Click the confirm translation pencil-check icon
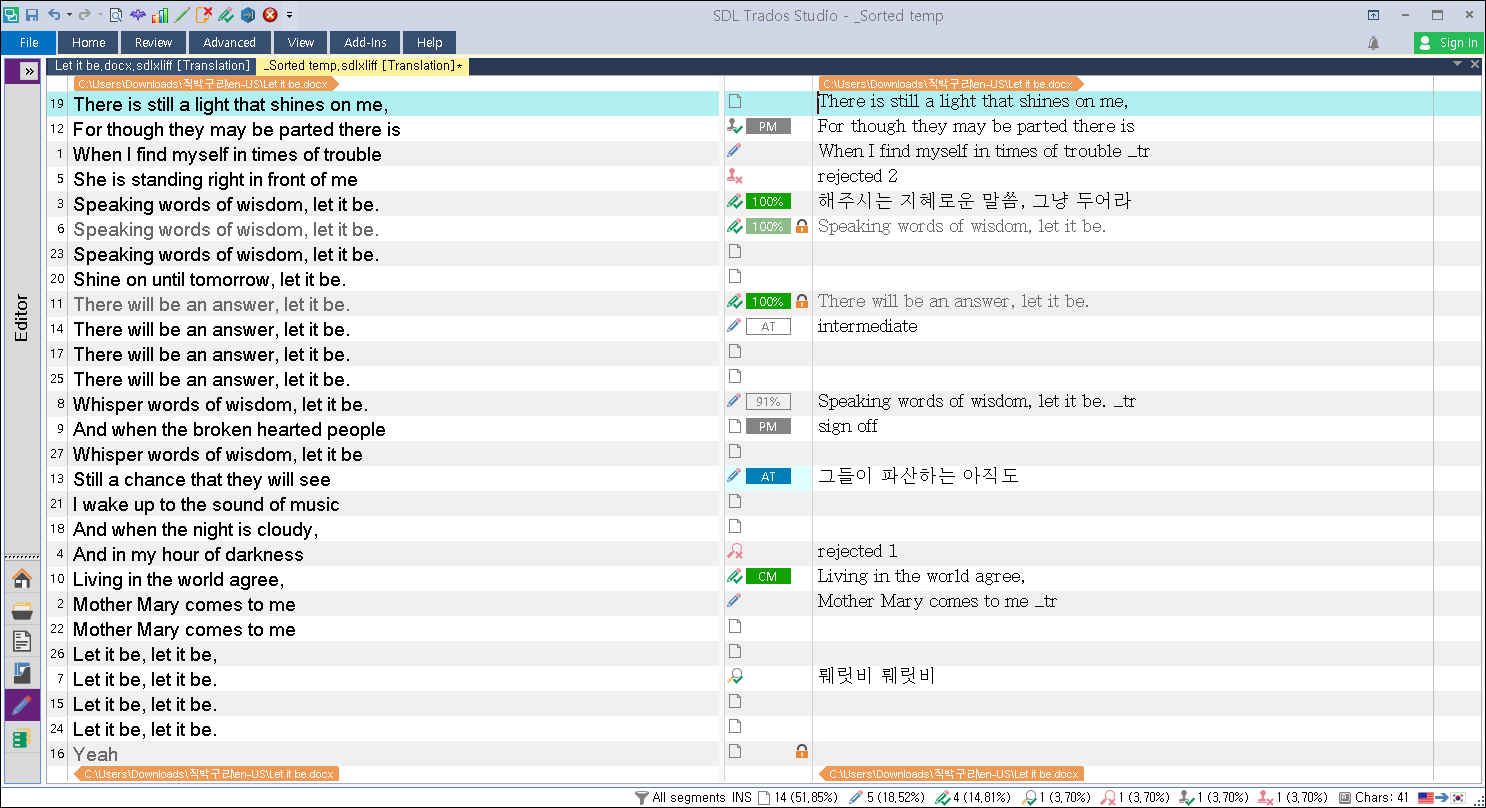 coord(226,15)
